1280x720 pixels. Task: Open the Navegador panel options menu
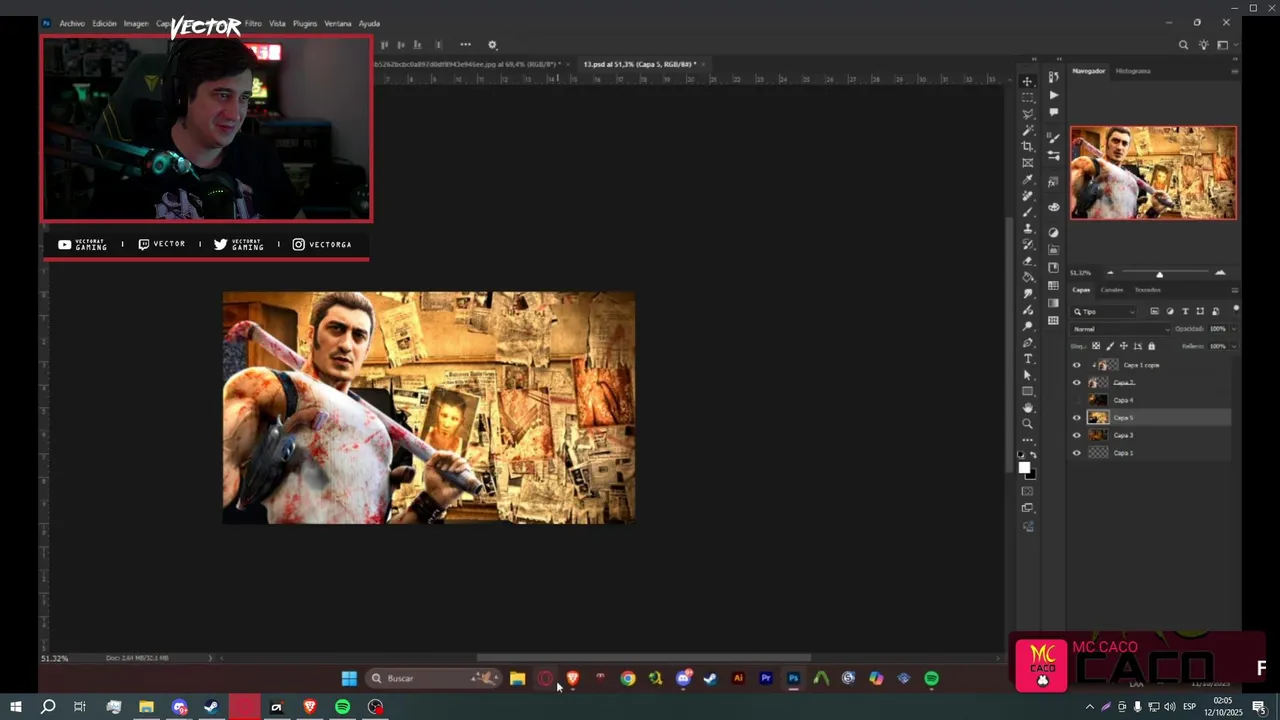pos(1234,71)
